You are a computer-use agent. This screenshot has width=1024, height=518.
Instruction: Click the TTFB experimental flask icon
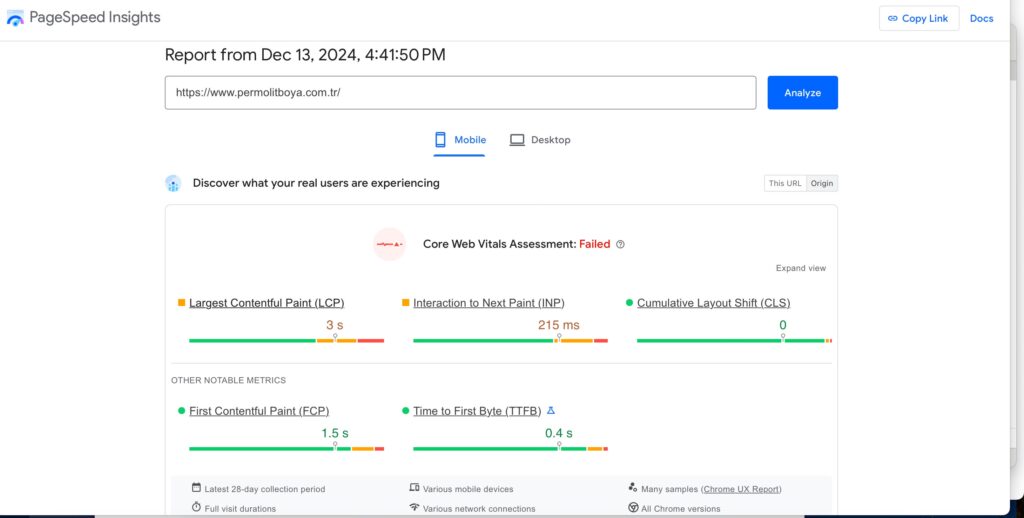551,410
